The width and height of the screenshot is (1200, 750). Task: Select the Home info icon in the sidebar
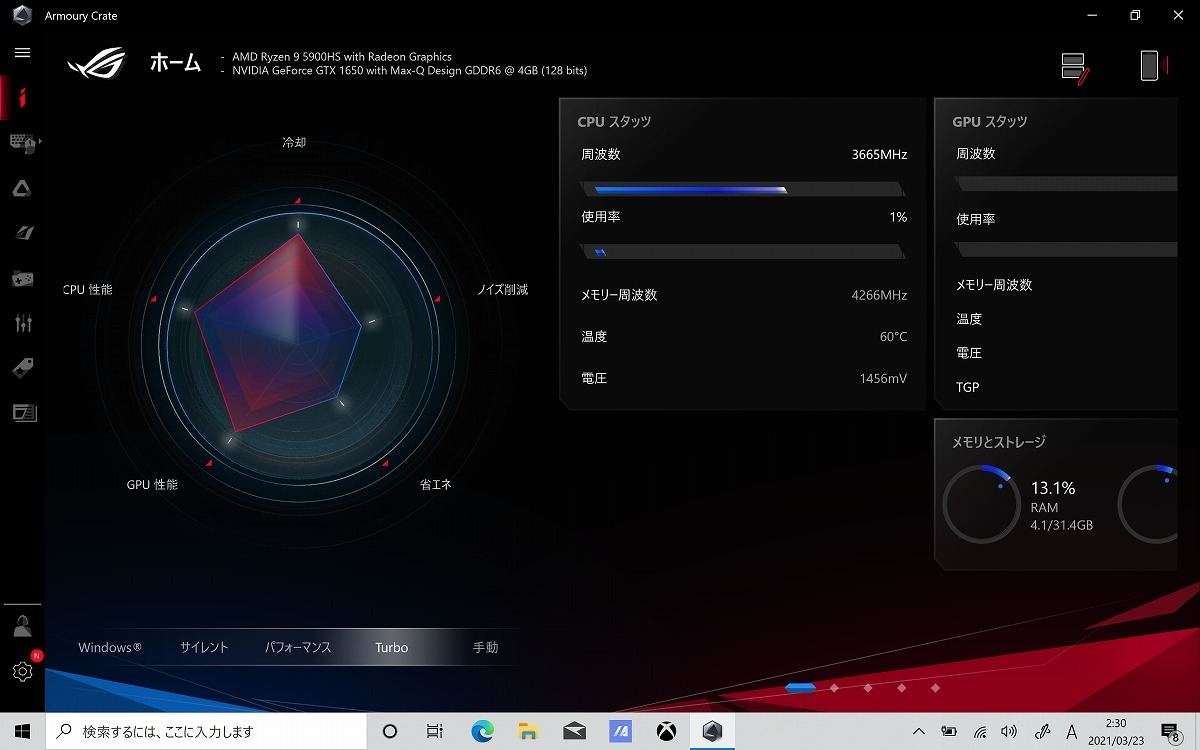click(22, 97)
